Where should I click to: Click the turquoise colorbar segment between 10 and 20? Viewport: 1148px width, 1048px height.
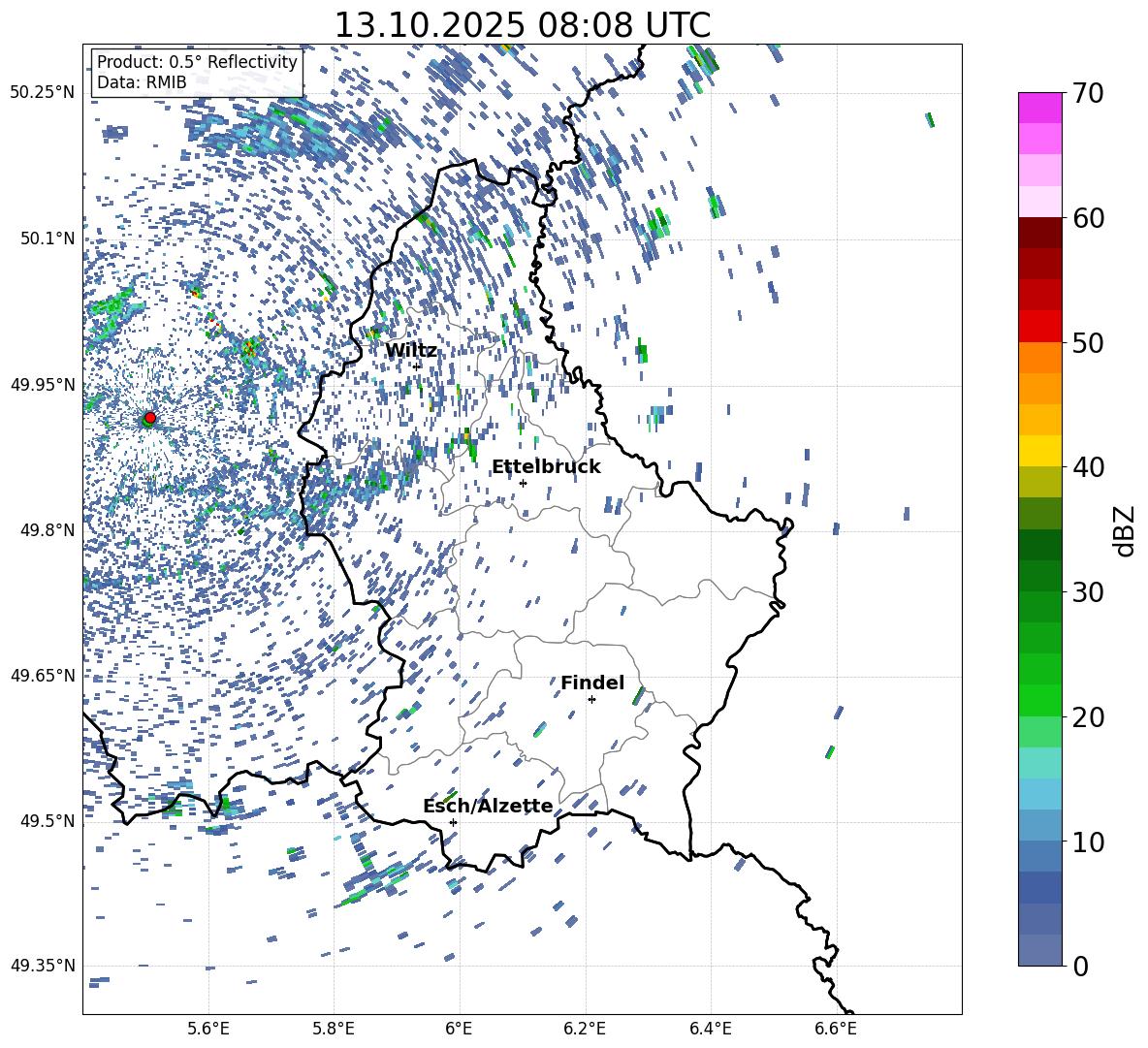tap(1039, 763)
